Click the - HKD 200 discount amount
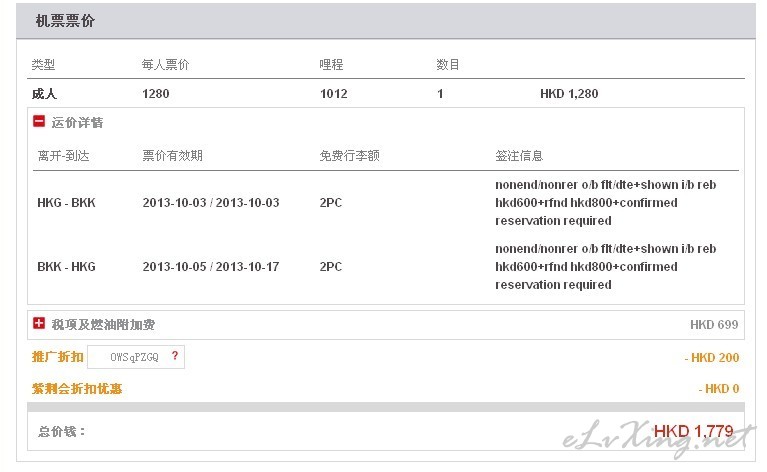 (x=712, y=358)
